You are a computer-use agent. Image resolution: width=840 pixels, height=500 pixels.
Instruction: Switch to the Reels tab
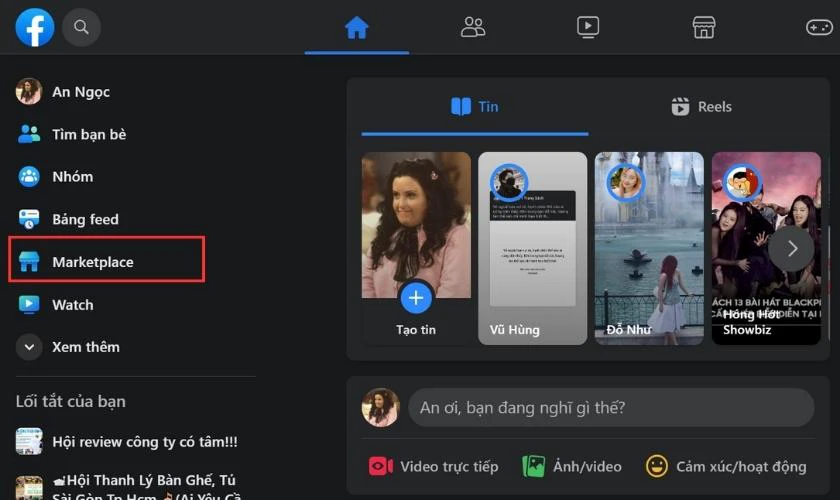coord(702,107)
